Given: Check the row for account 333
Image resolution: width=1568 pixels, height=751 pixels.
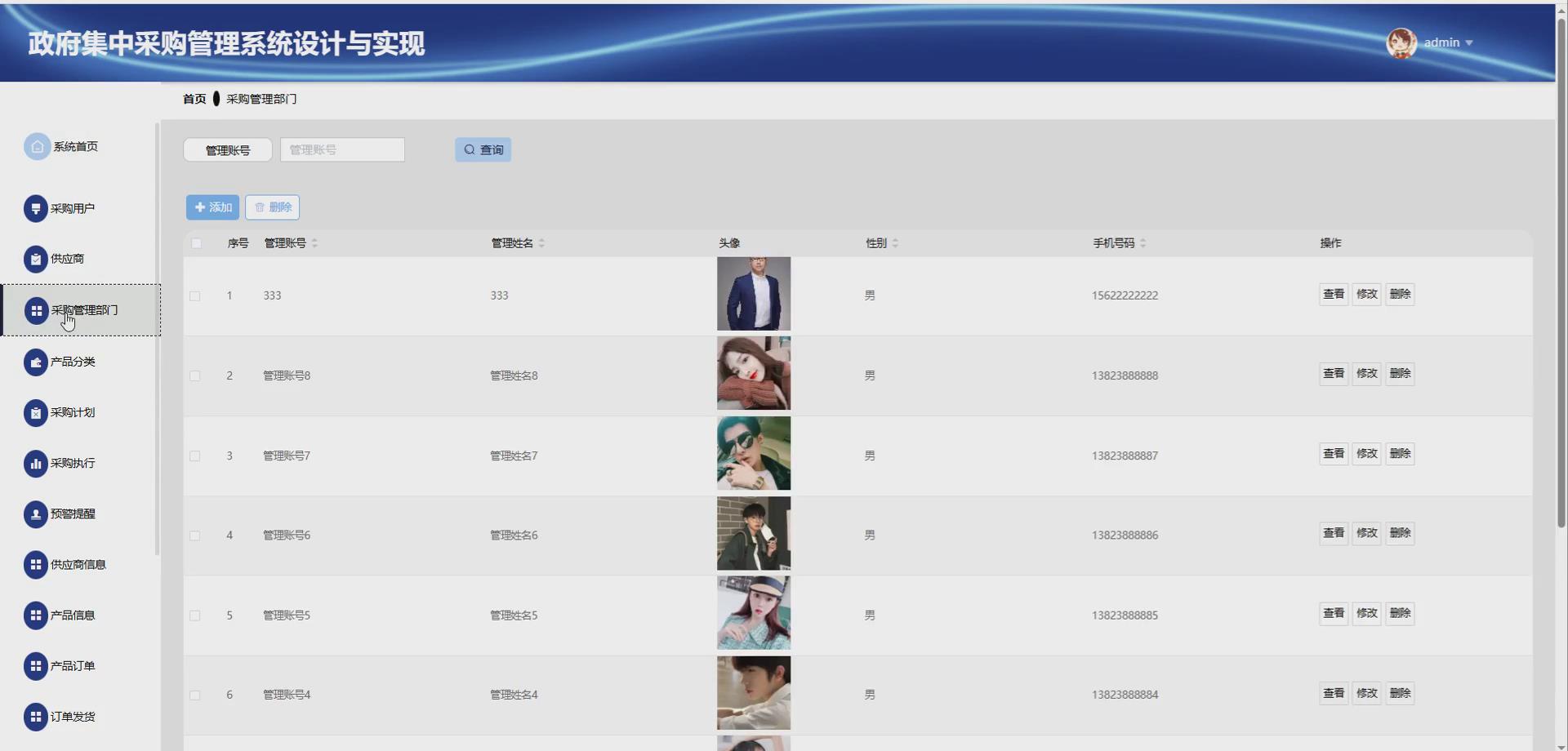Looking at the screenshot, I should [194, 296].
